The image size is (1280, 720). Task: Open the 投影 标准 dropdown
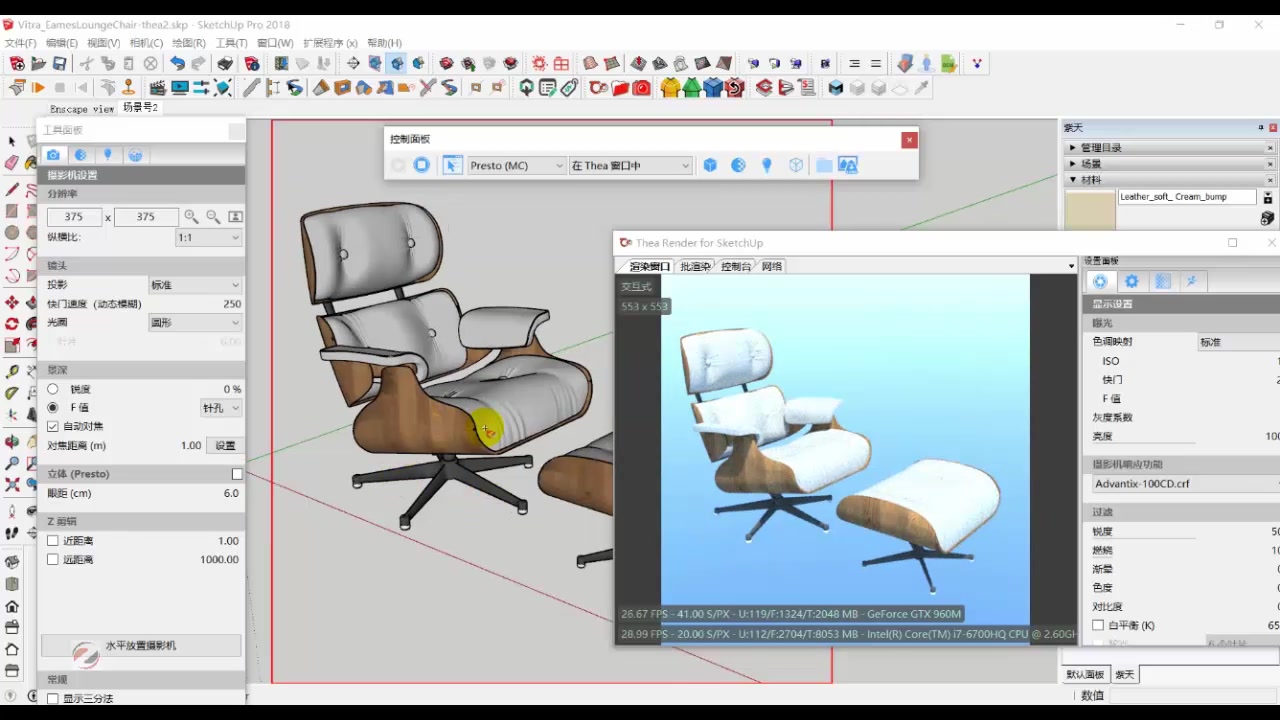(x=194, y=285)
